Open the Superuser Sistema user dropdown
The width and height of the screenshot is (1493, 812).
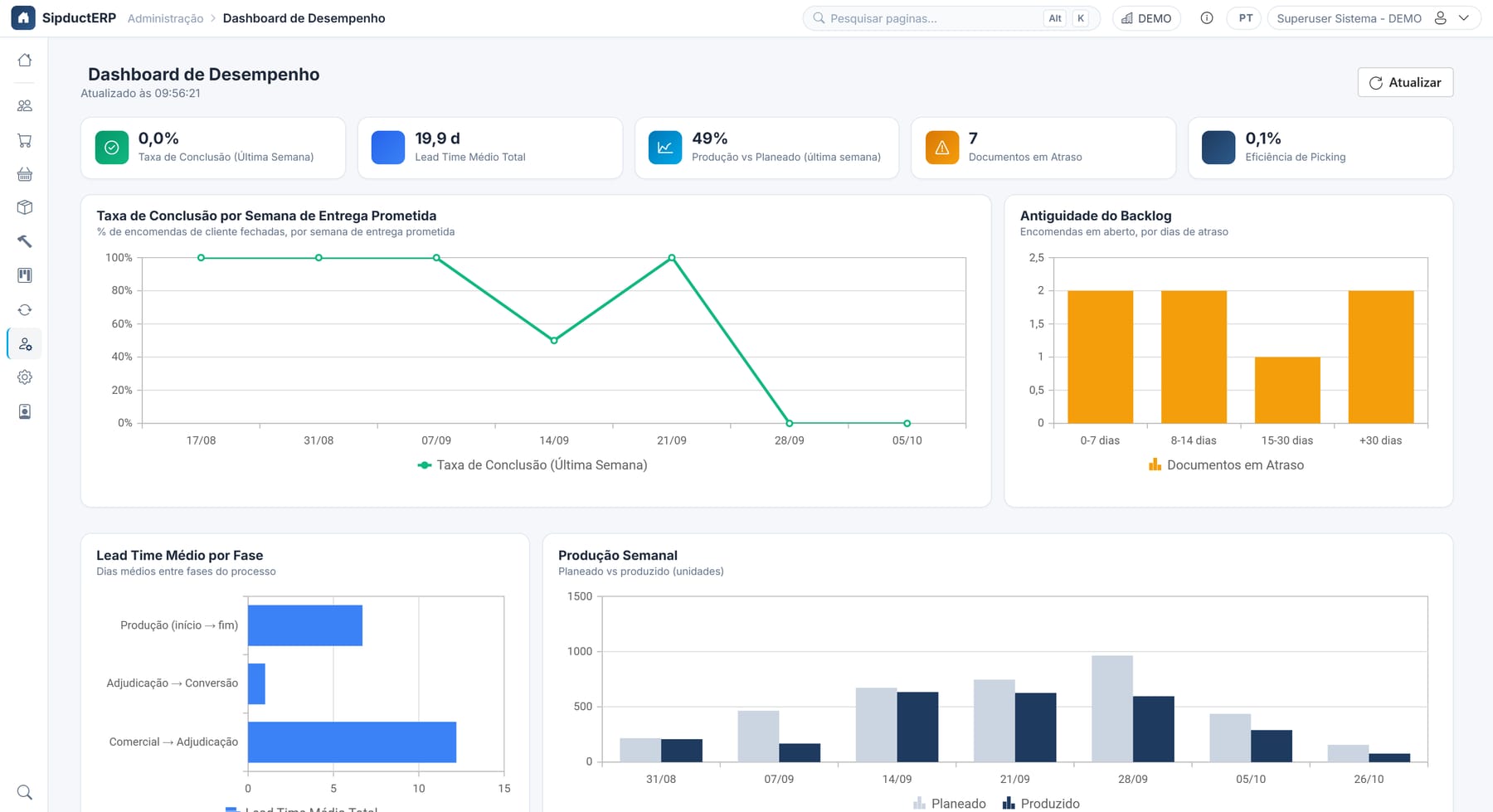pyautogui.click(x=1374, y=18)
